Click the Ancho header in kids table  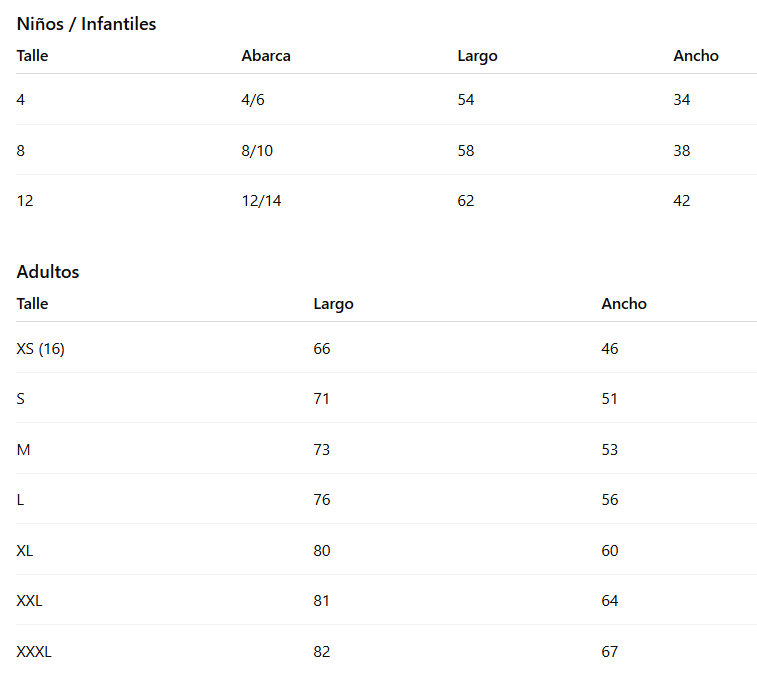(x=696, y=56)
